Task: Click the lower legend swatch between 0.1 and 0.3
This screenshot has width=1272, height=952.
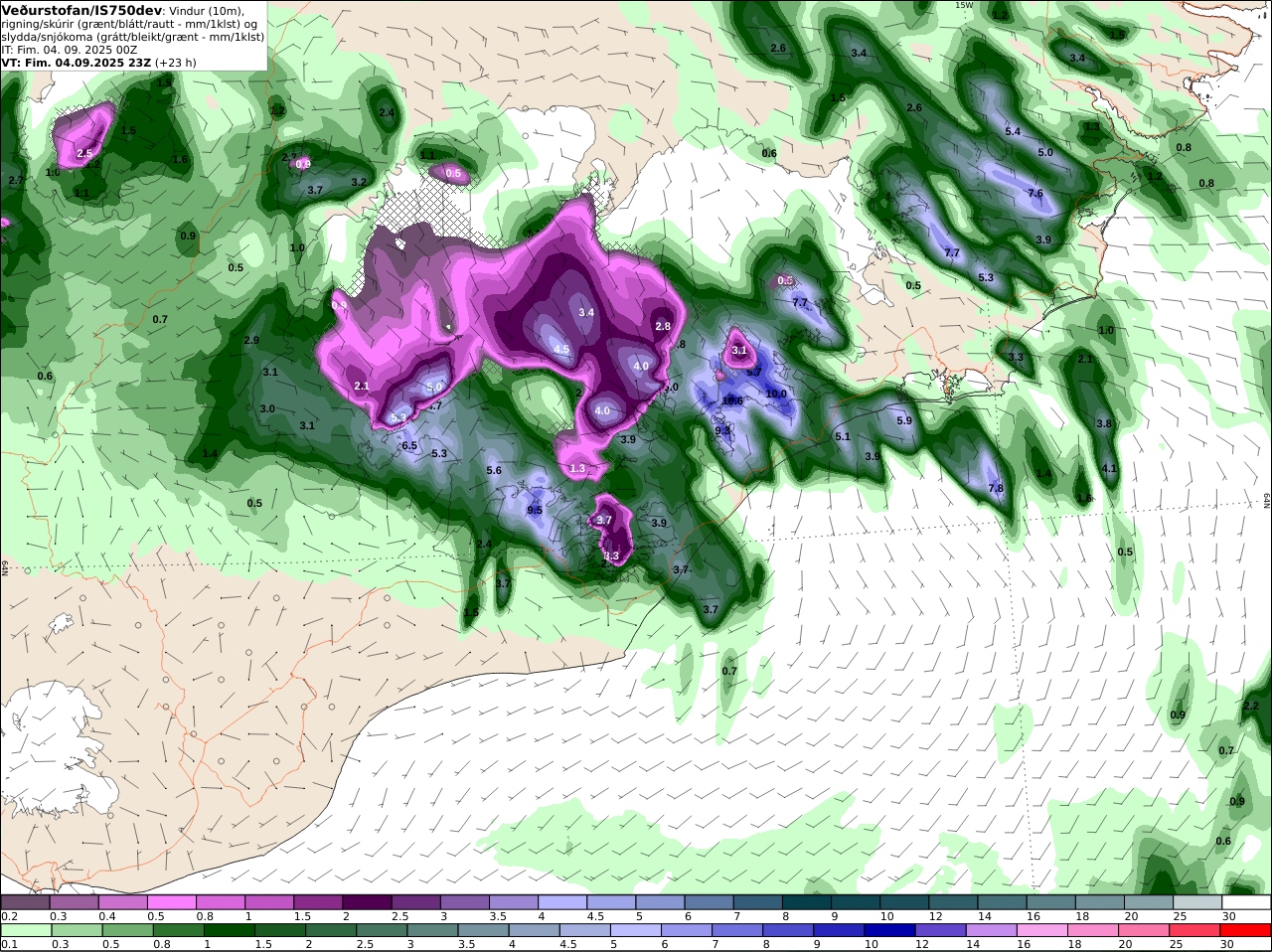Action: 26,931
